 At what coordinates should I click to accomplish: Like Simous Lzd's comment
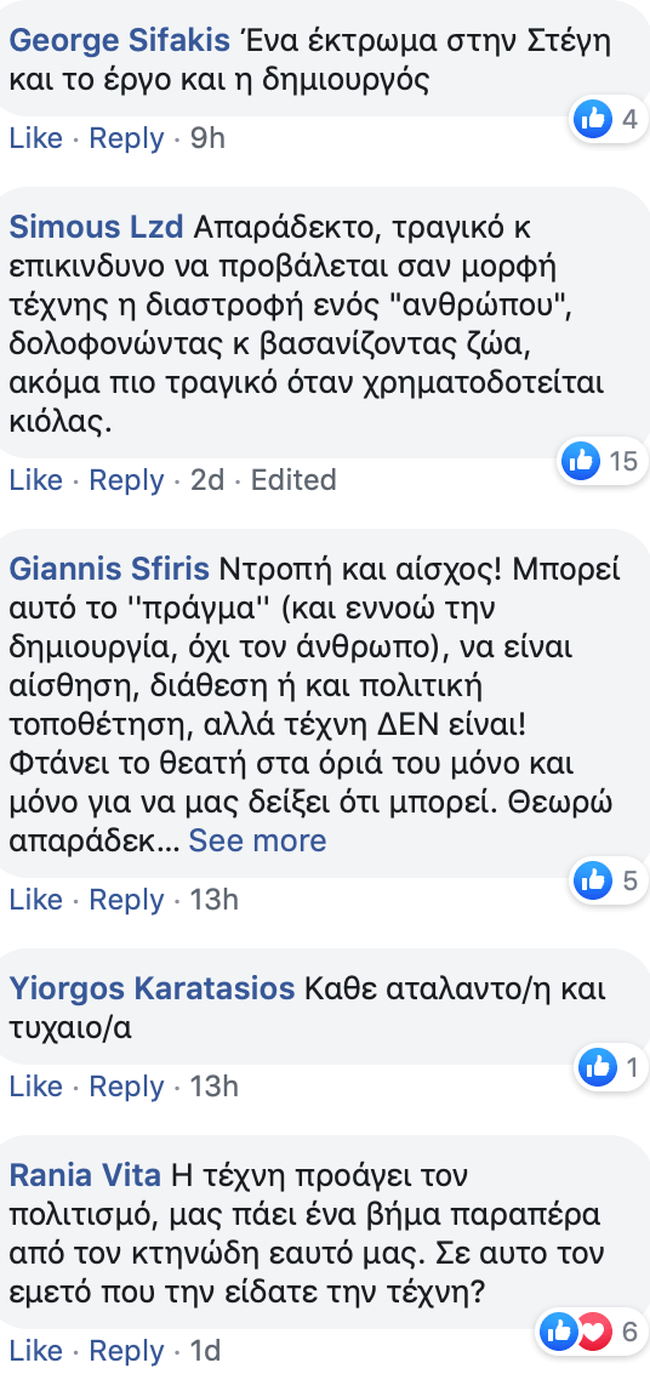point(36,480)
